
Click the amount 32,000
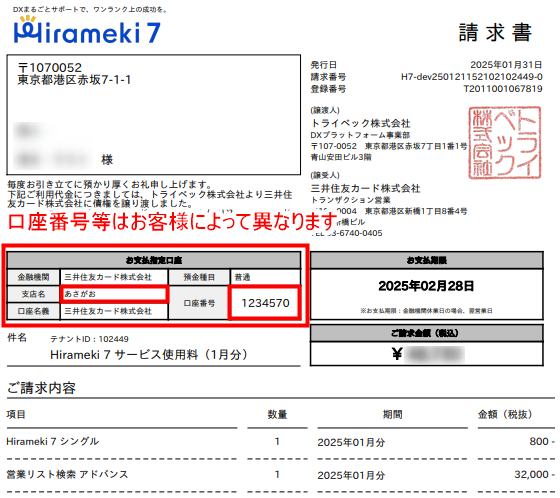click(531, 474)
